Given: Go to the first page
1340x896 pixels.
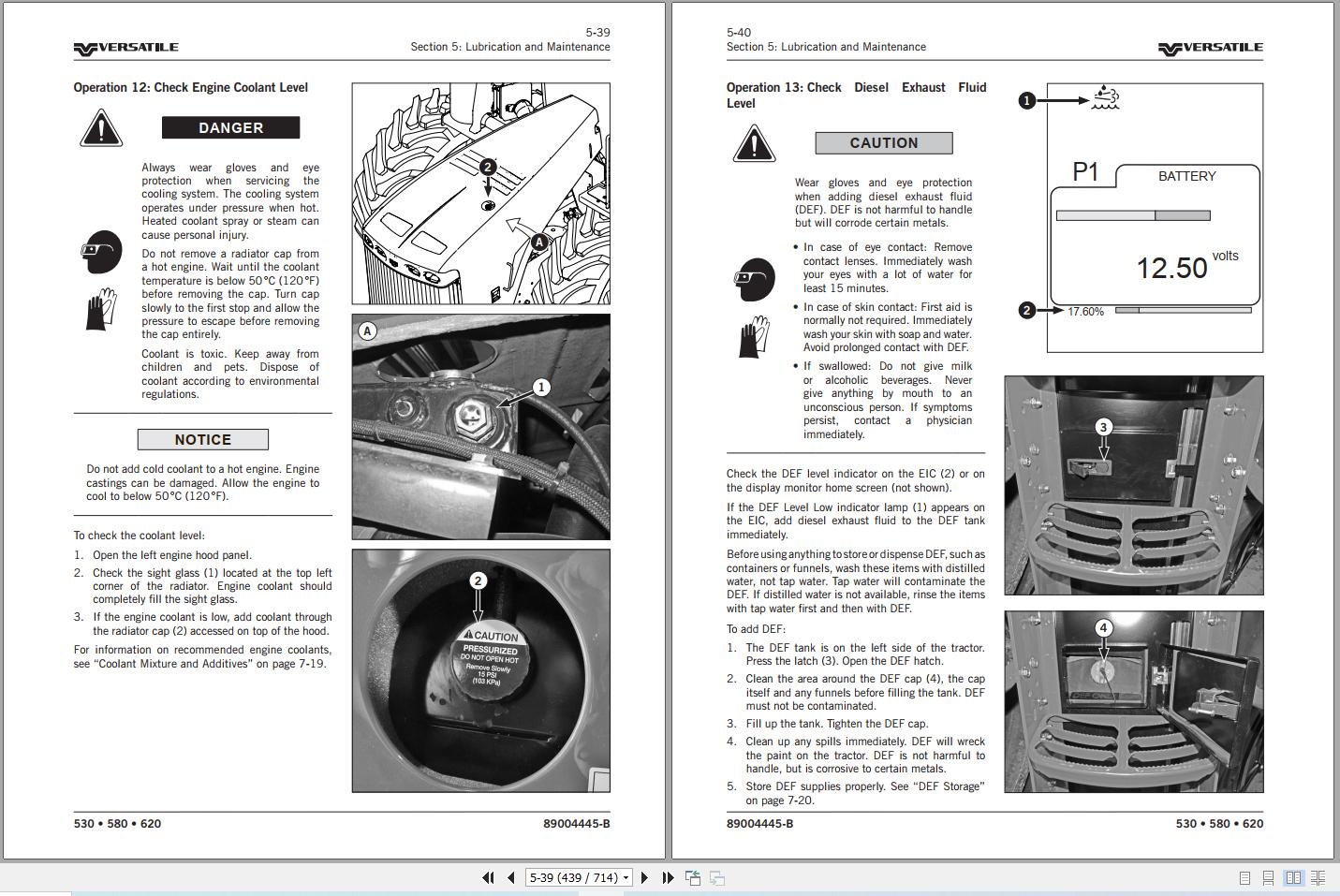Looking at the screenshot, I should [x=488, y=877].
